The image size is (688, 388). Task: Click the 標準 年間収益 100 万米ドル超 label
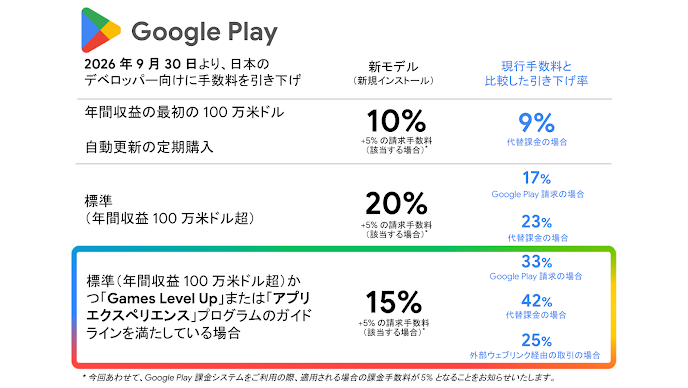(169, 210)
